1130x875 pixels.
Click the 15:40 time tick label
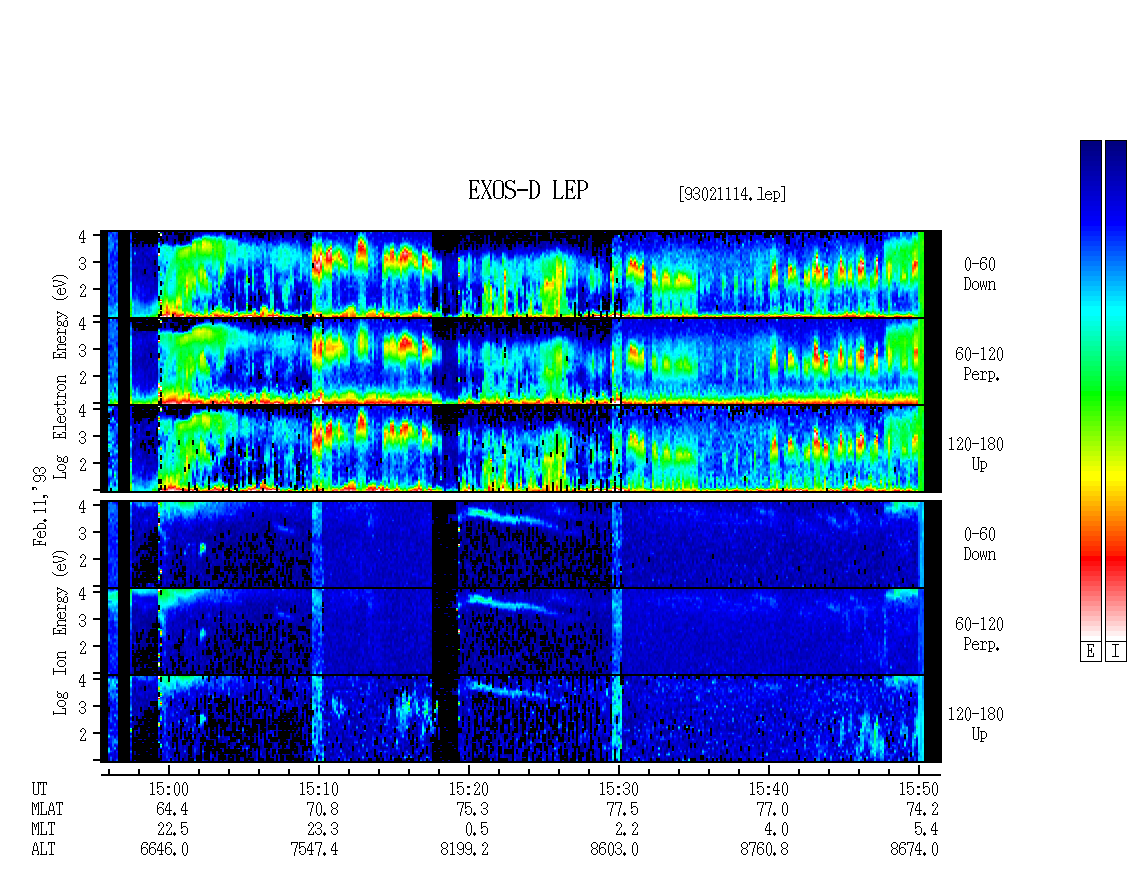tap(768, 789)
